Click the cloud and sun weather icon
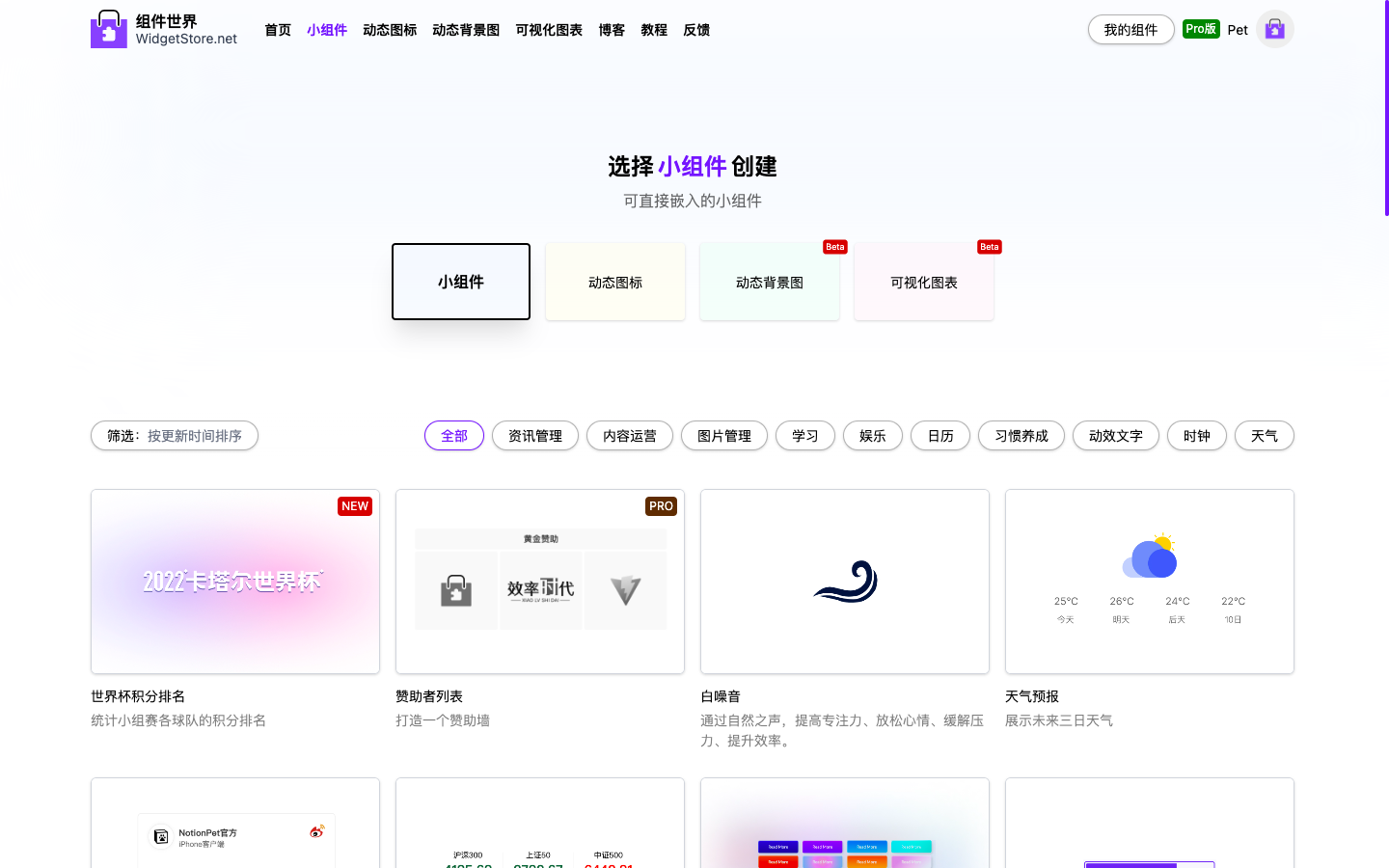Viewport: 1389px width, 868px height. pyautogui.click(x=1150, y=556)
